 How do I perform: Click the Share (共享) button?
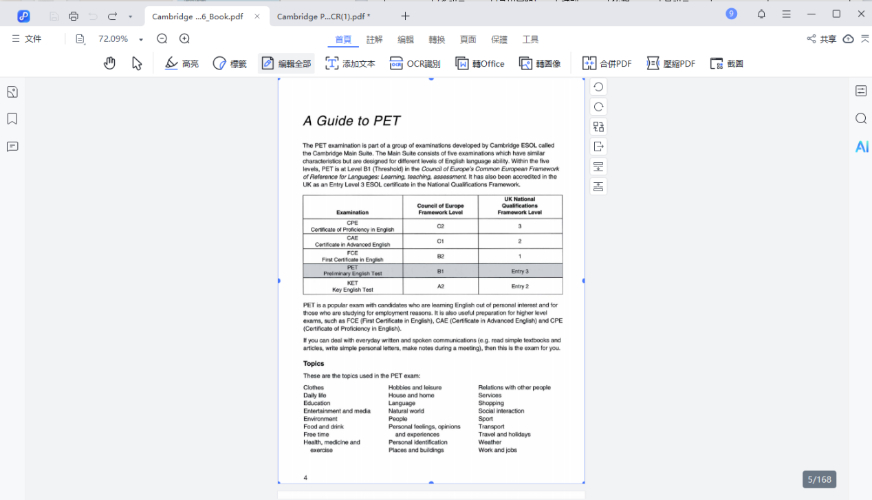pos(821,39)
